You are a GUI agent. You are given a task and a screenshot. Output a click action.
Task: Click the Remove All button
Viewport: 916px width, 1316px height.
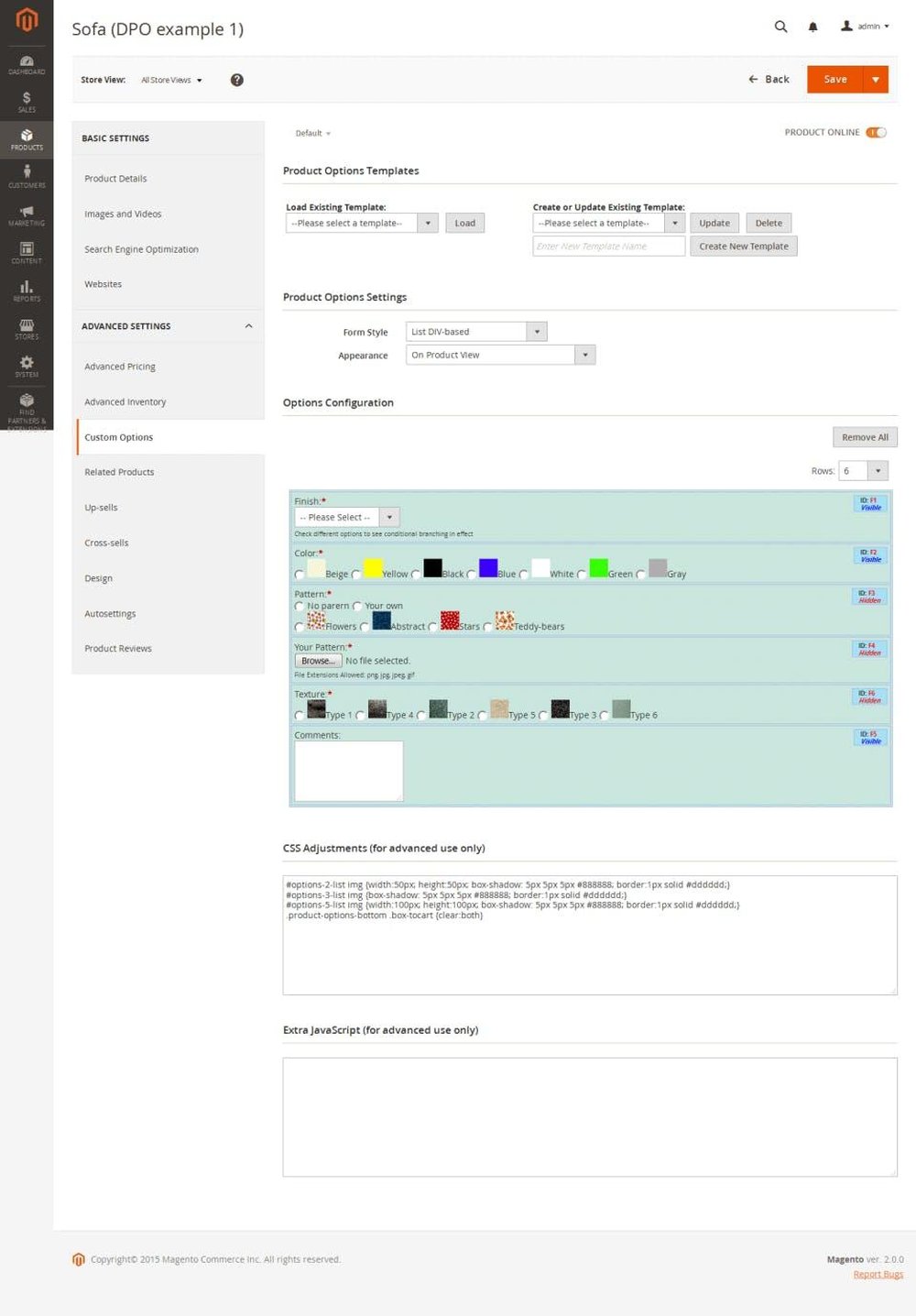click(865, 437)
